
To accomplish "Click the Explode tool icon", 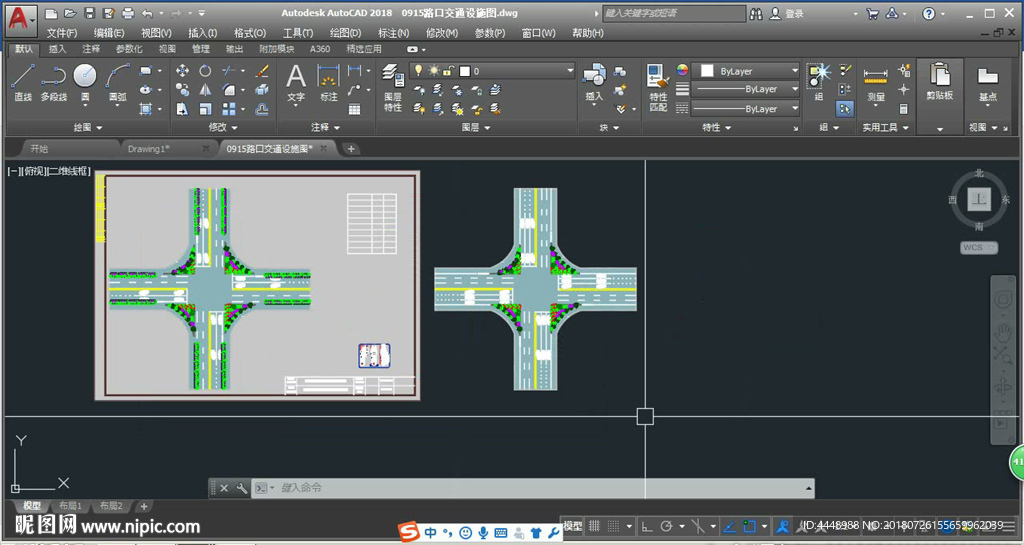I will [262, 89].
